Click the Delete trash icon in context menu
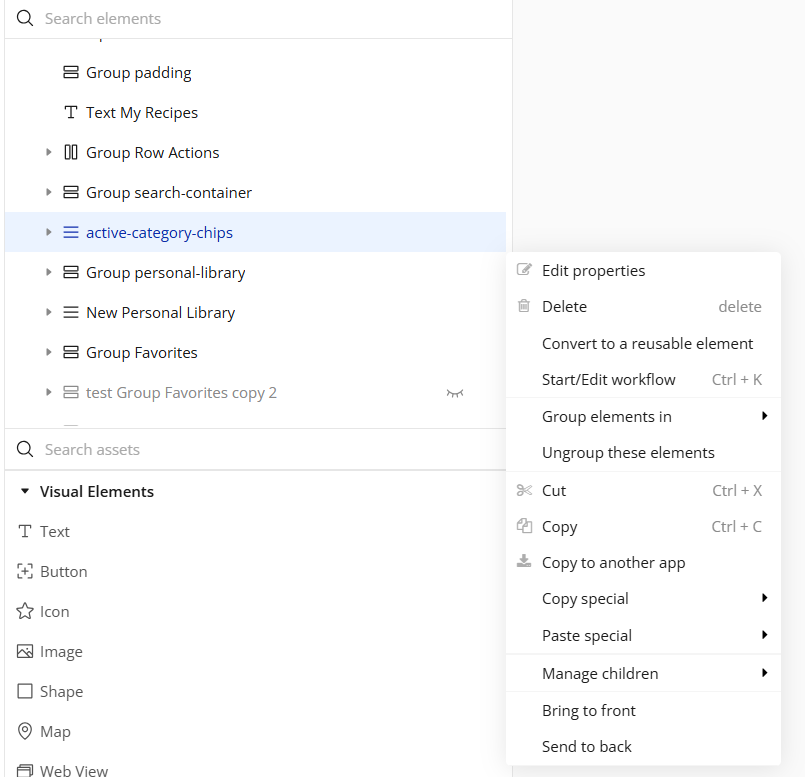 pos(524,306)
